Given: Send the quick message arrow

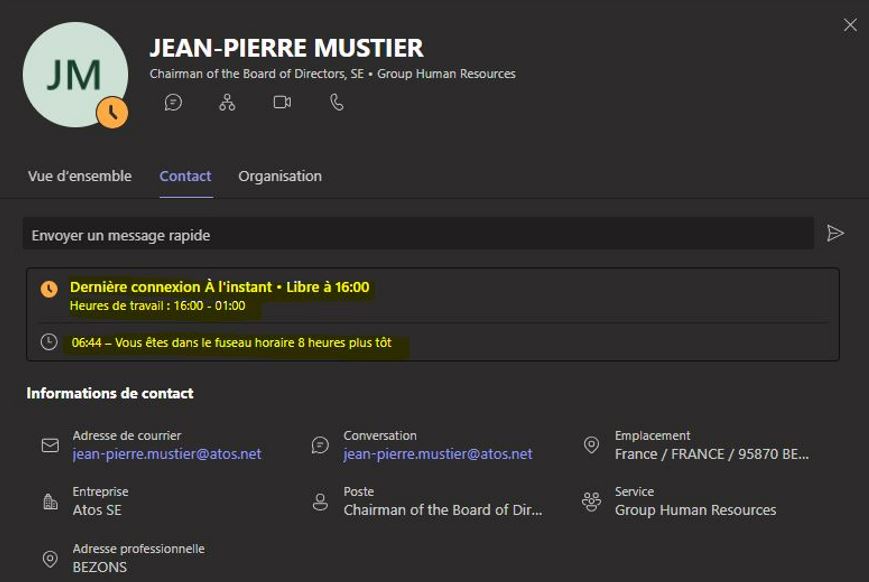Looking at the screenshot, I should coord(835,233).
